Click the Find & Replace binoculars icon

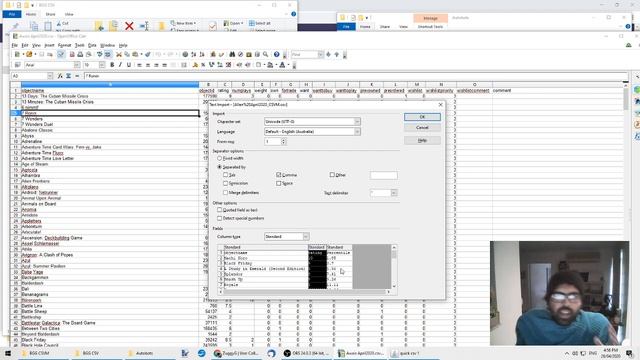pyautogui.click(x=232, y=54)
